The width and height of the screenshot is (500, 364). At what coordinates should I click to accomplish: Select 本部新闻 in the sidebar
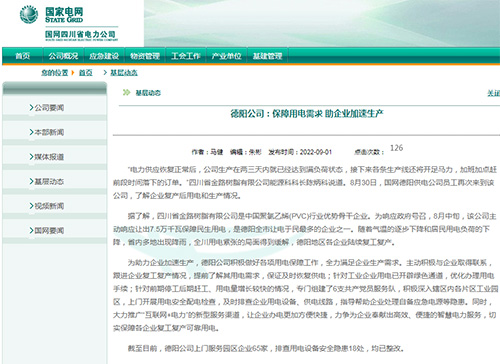(49, 132)
